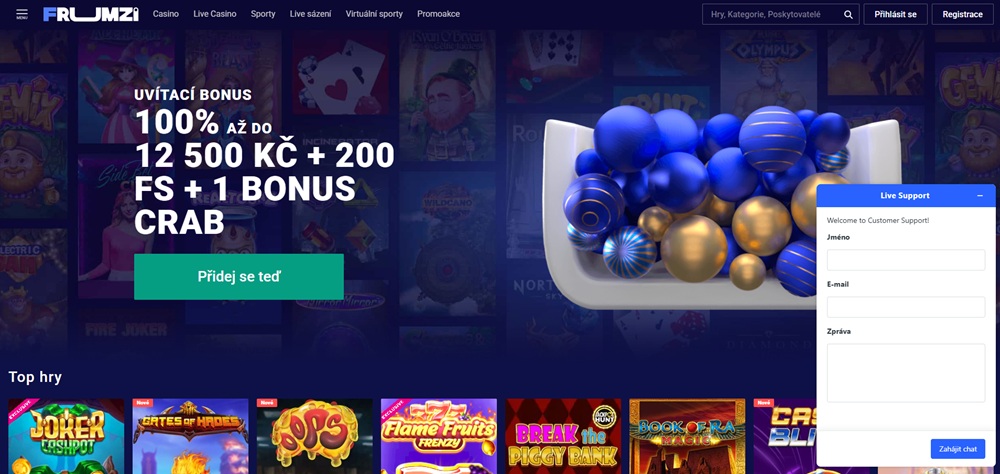Go to the Casino menu item
The image size is (1000, 474).
click(x=166, y=14)
